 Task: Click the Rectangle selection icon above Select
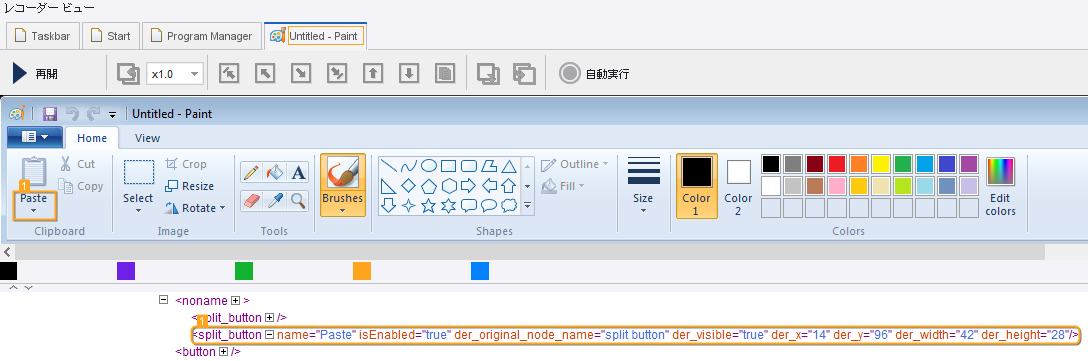pyautogui.click(x=139, y=171)
